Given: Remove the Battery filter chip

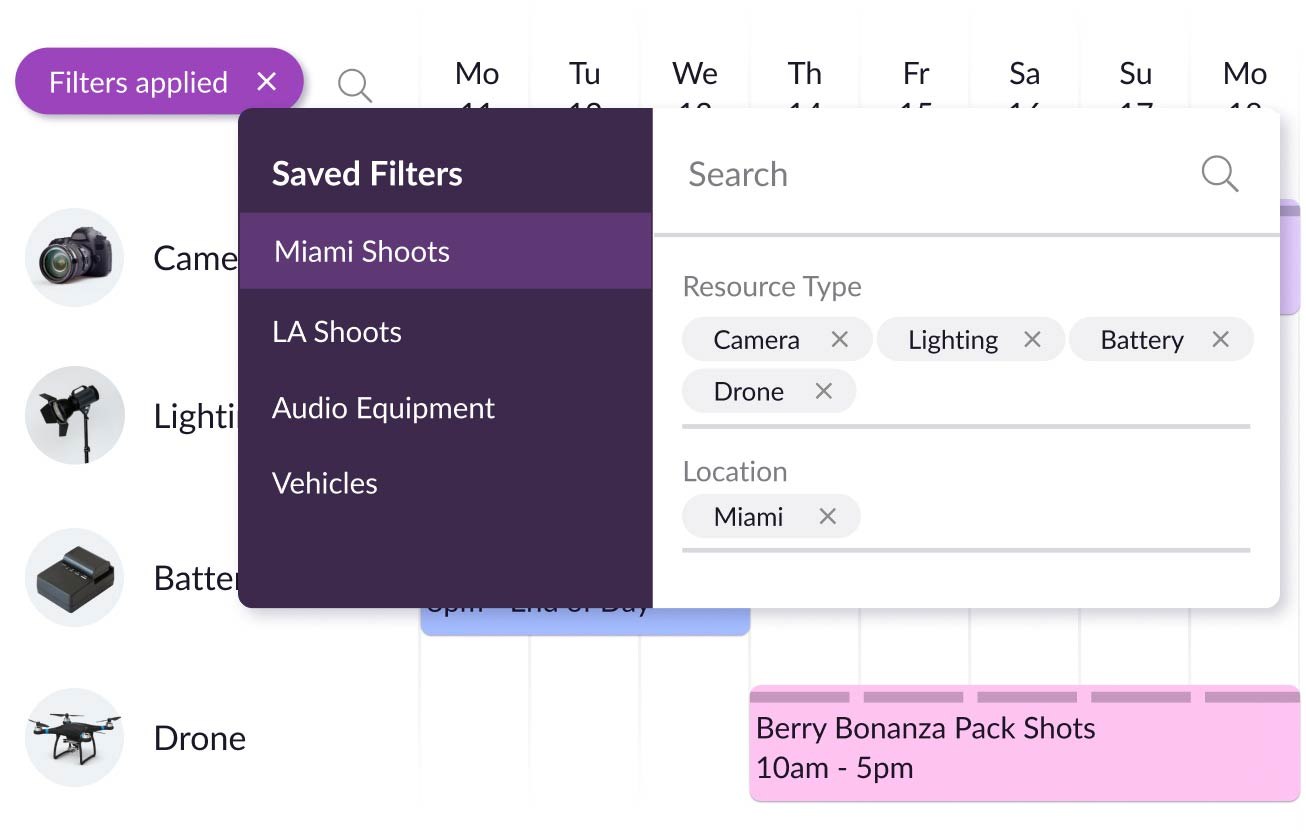Looking at the screenshot, I should tap(1221, 339).
